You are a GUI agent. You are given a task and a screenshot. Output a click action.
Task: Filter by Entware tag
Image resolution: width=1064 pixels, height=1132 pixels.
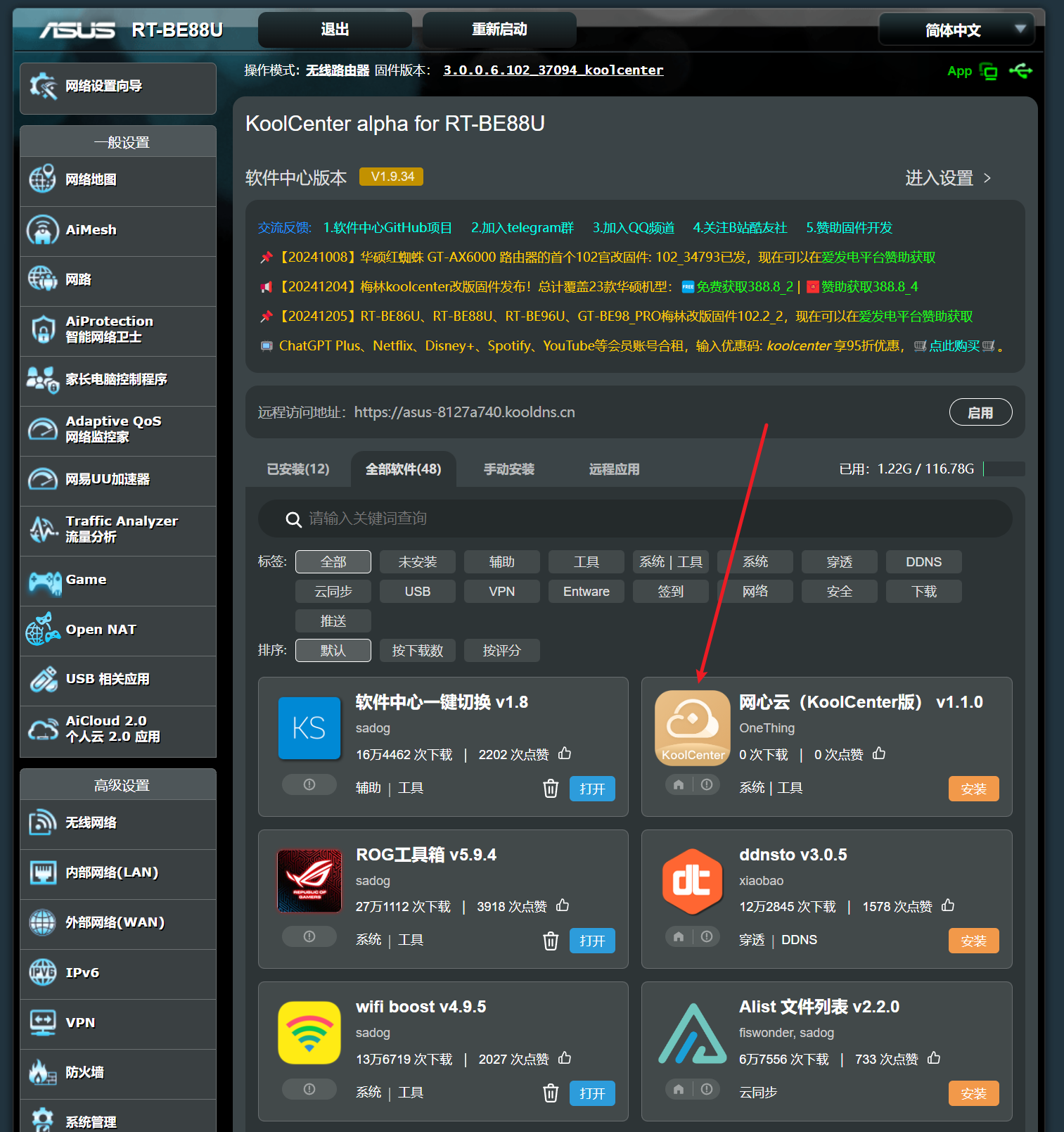(x=587, y=592)
